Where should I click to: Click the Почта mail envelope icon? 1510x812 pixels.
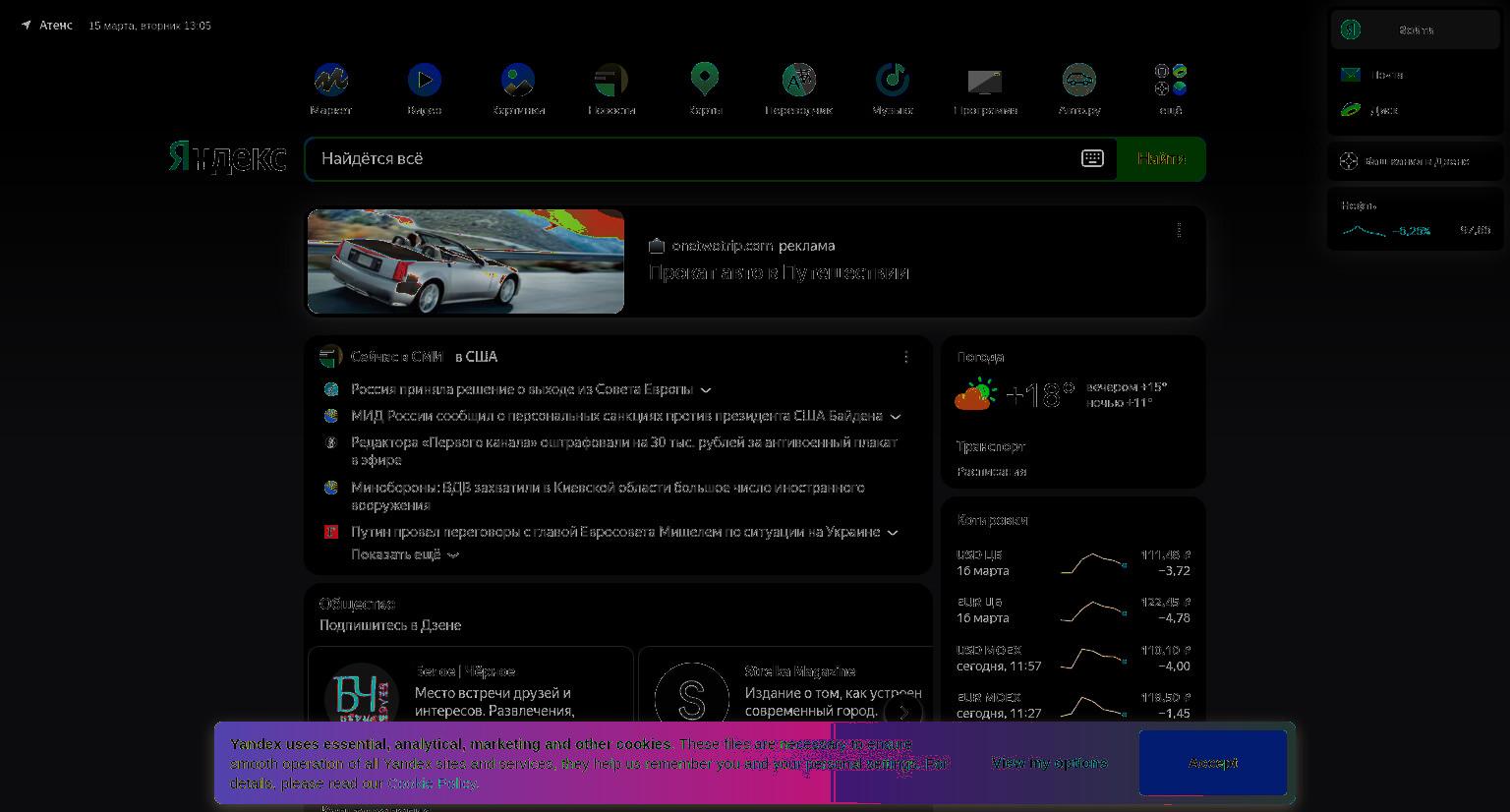(1351, 75)
